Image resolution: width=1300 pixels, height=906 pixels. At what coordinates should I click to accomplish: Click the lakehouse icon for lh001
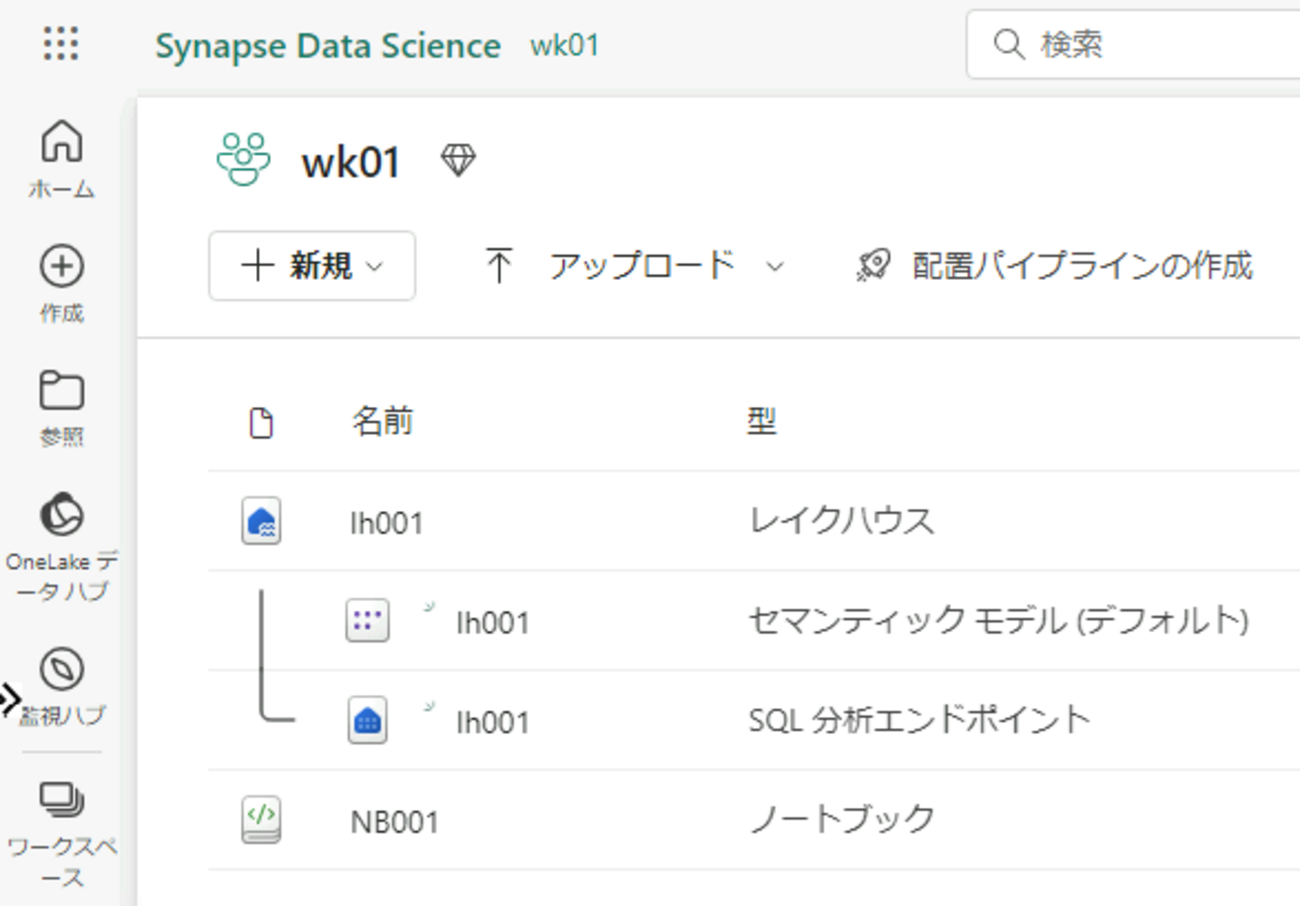pos(261,521)
